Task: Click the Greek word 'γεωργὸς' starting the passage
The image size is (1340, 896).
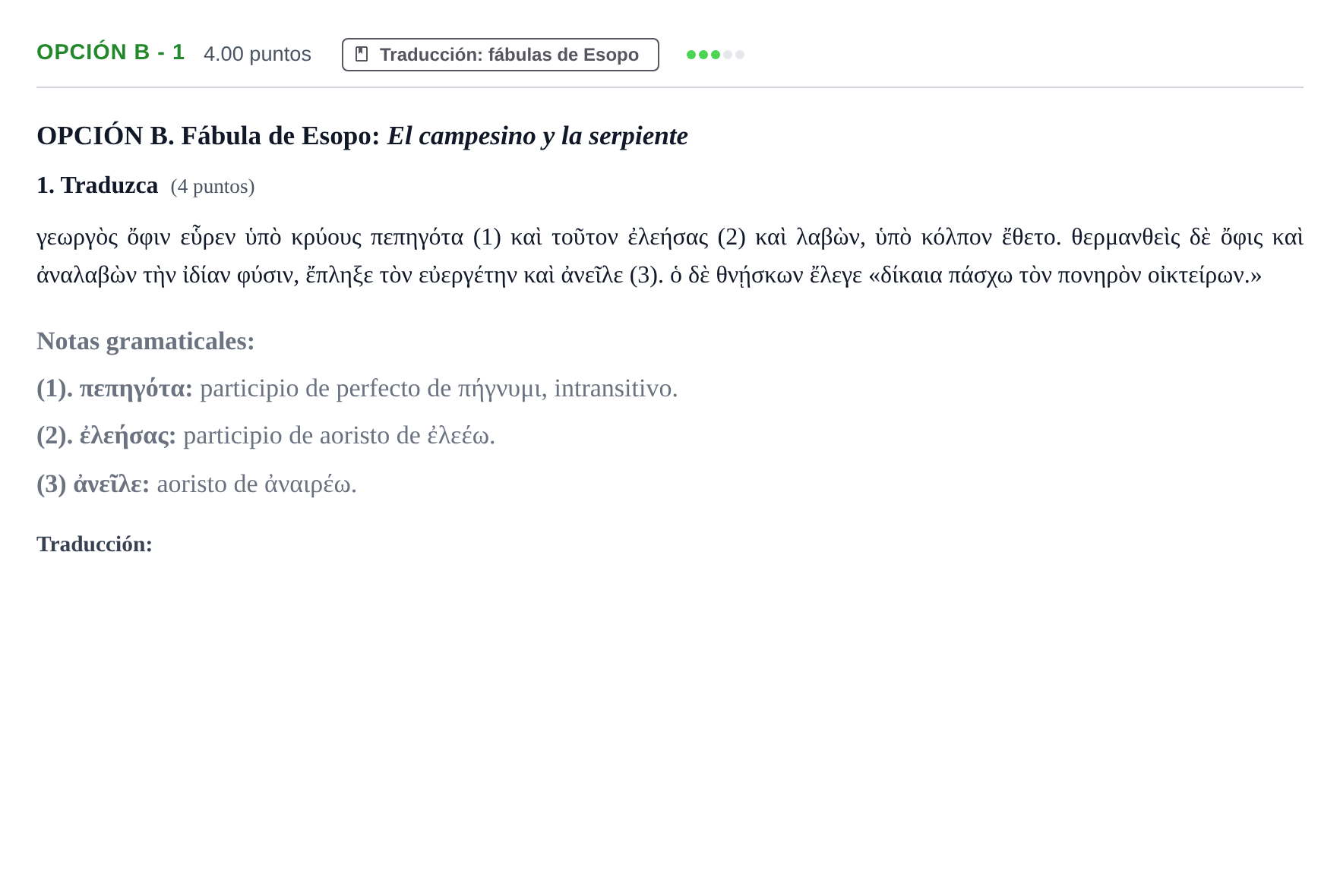Action: 77,238
